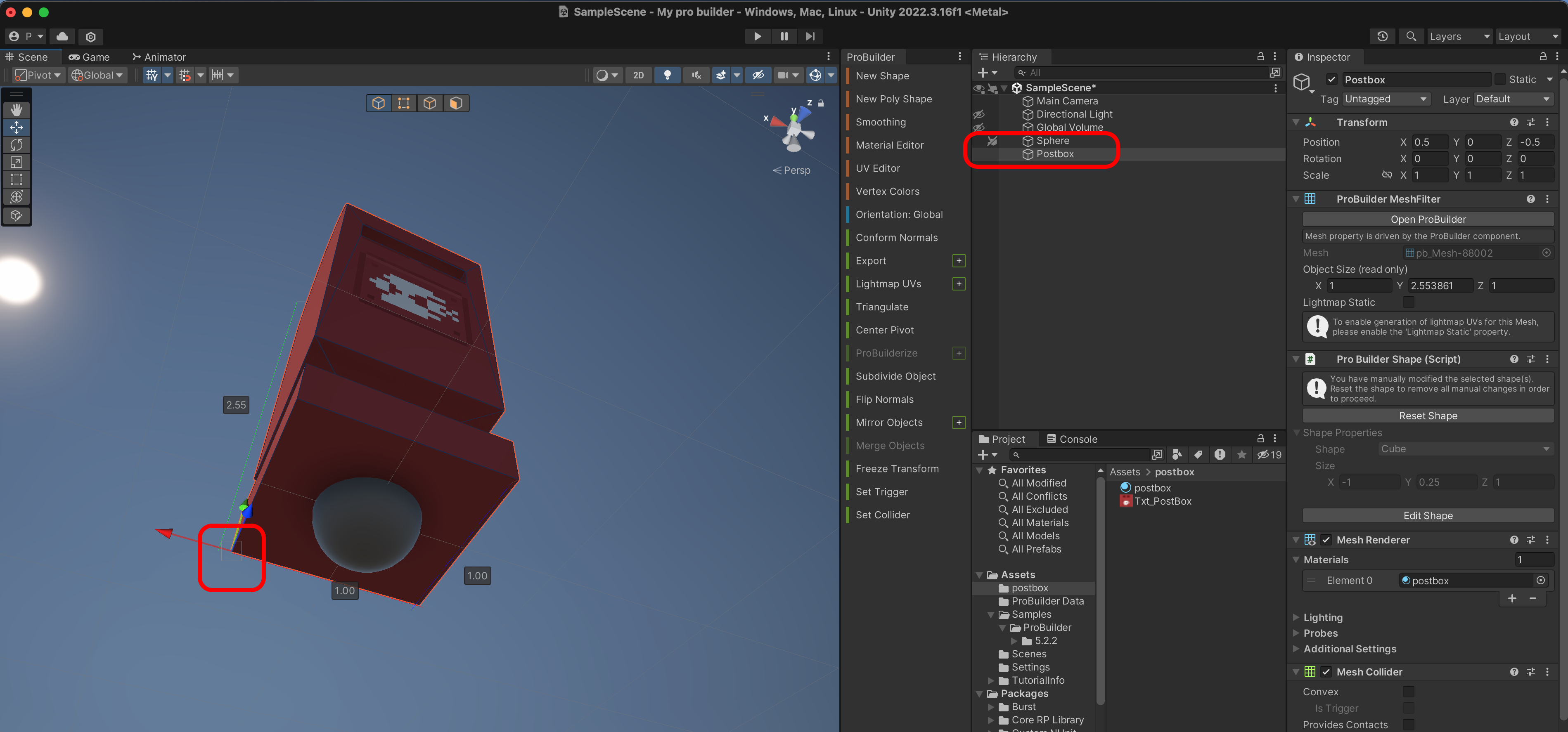Image resolution: width=1568 pixels, height=732 pixels.
Task: Click the Reset Shape button
Action: 1427,416
